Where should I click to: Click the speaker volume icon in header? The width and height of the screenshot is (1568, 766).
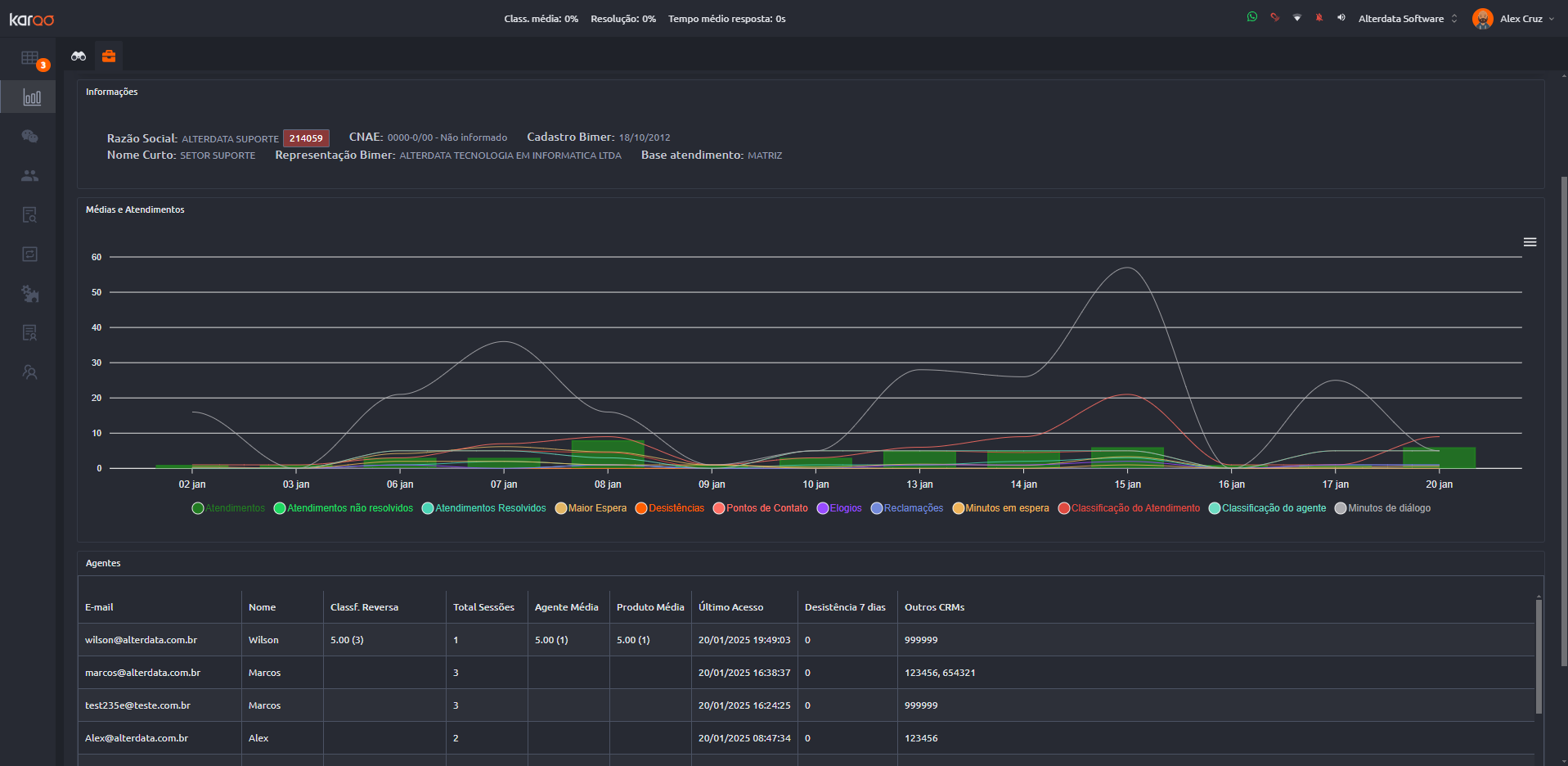tap(1341, 17)
